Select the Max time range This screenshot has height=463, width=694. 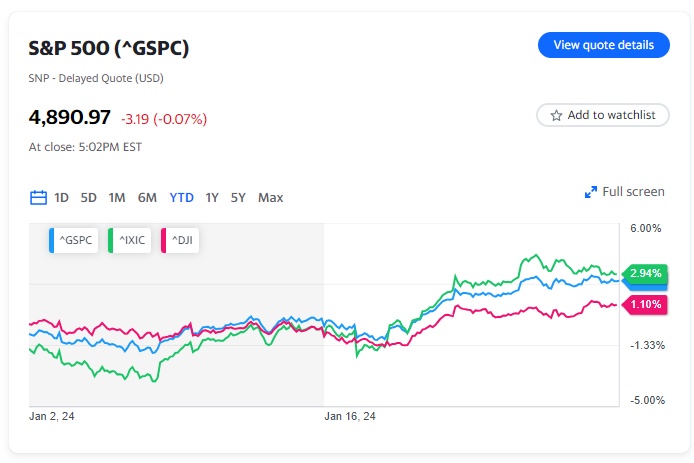270,197
